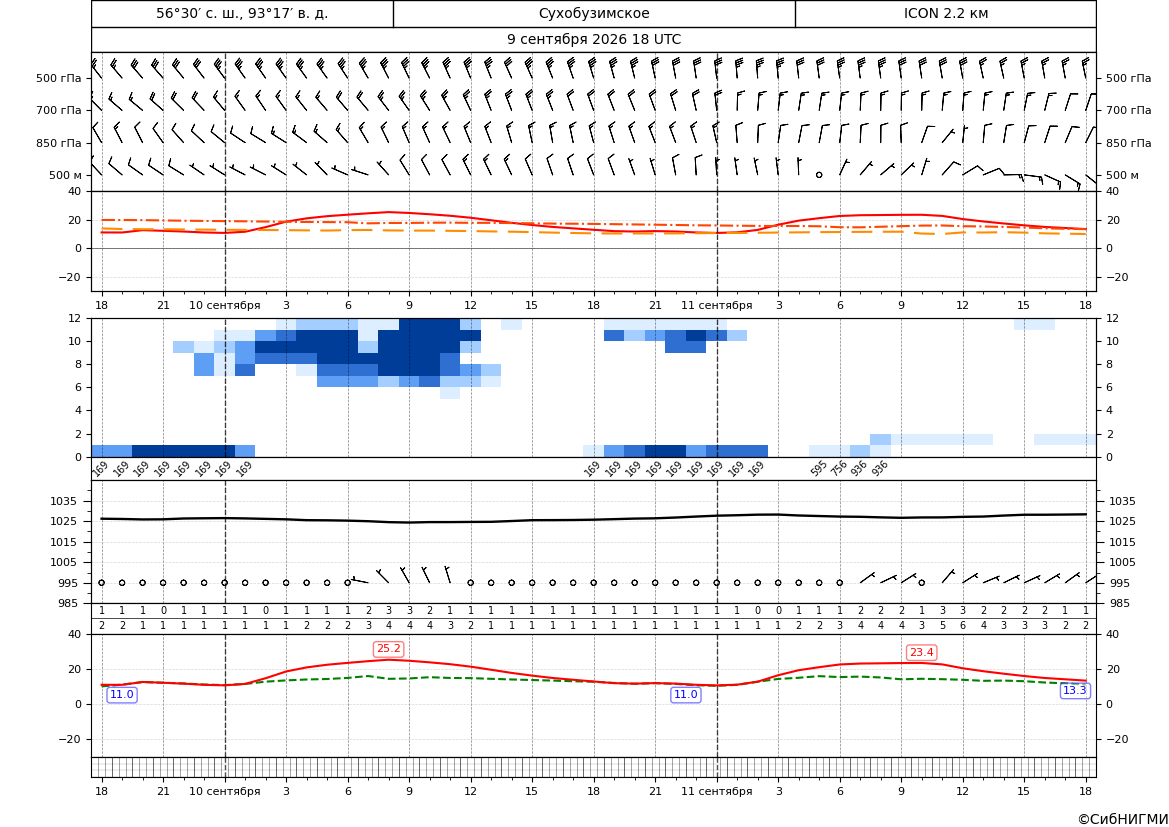
Task: Click the 23.4 temperature peak label
Action: (x=921, y=653)
